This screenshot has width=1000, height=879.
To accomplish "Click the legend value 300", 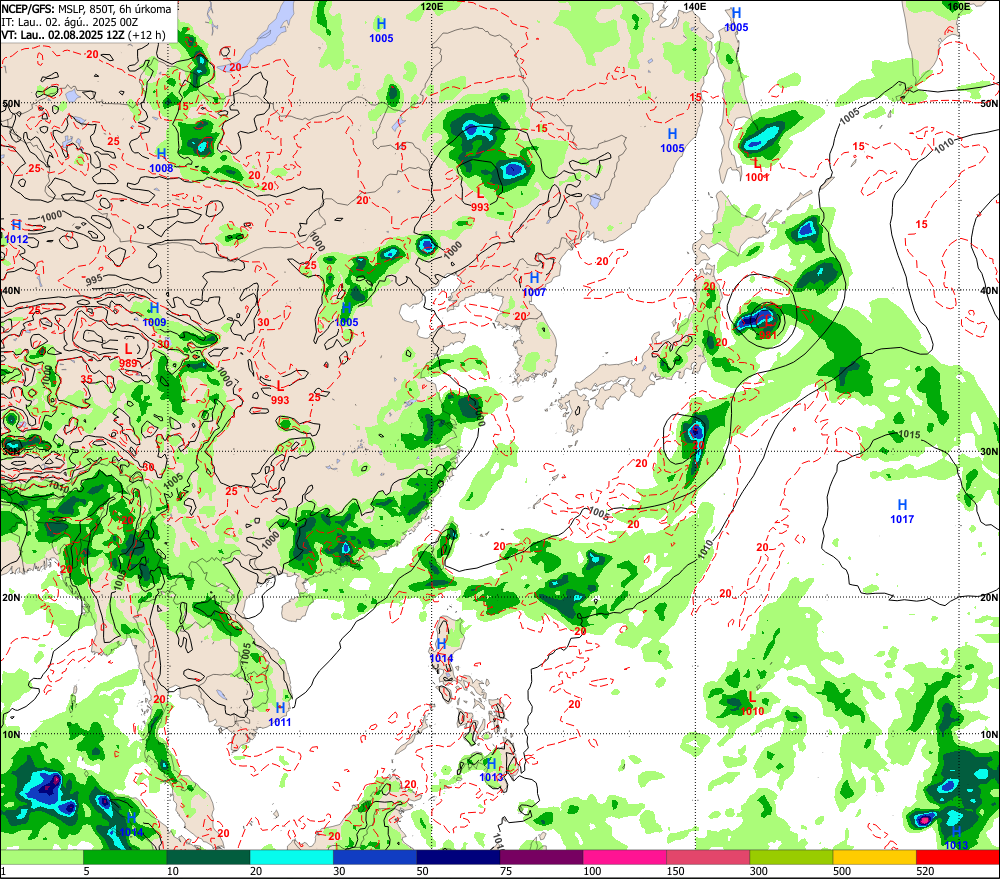I will coord(759,871).
